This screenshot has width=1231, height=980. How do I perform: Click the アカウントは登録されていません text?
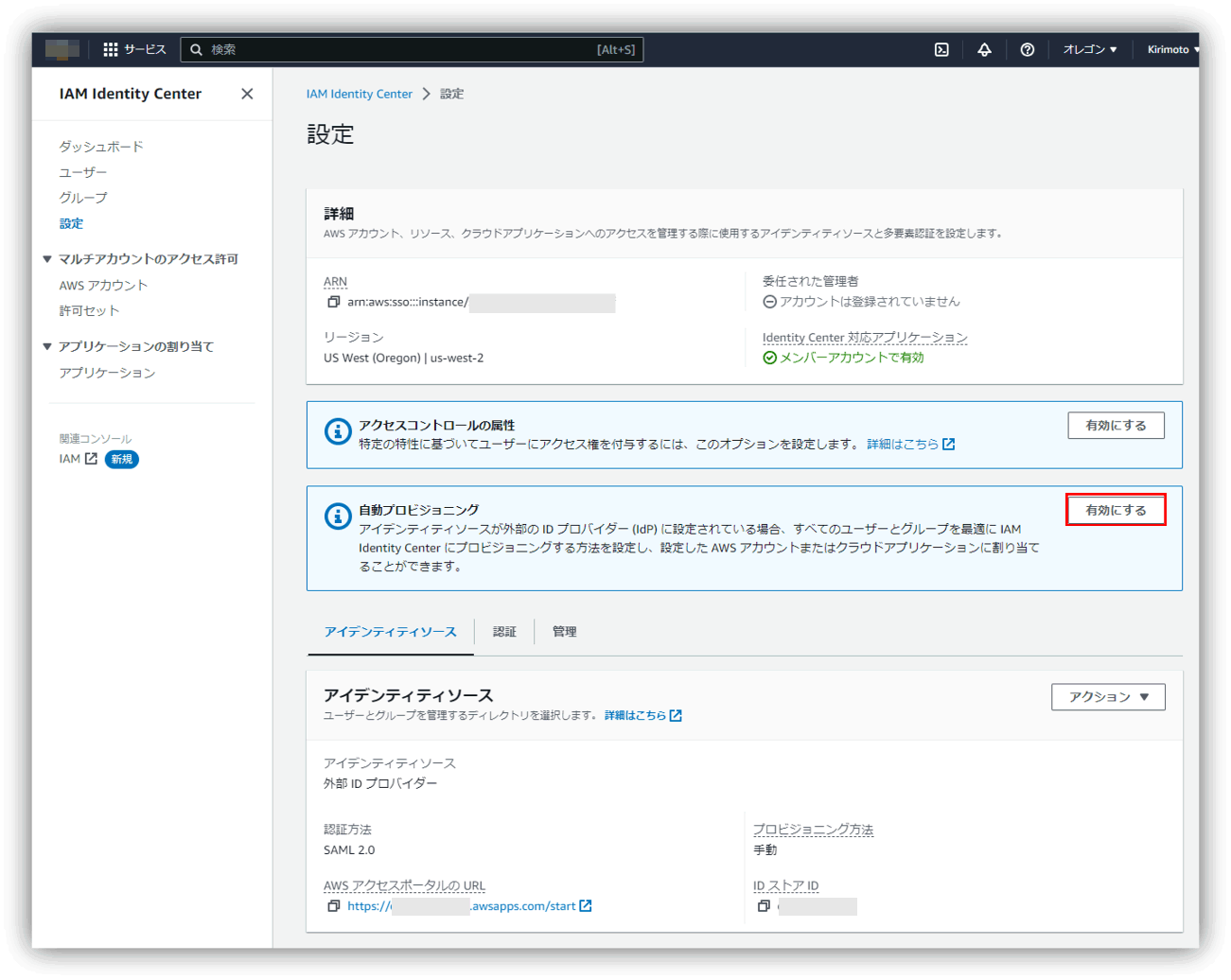[x=870, y=302]
